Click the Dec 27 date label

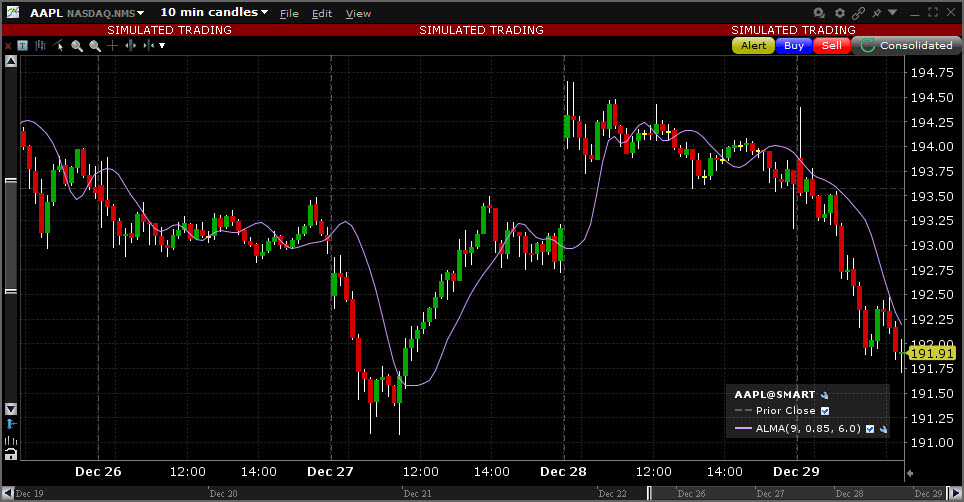click(x=330, y=472)
